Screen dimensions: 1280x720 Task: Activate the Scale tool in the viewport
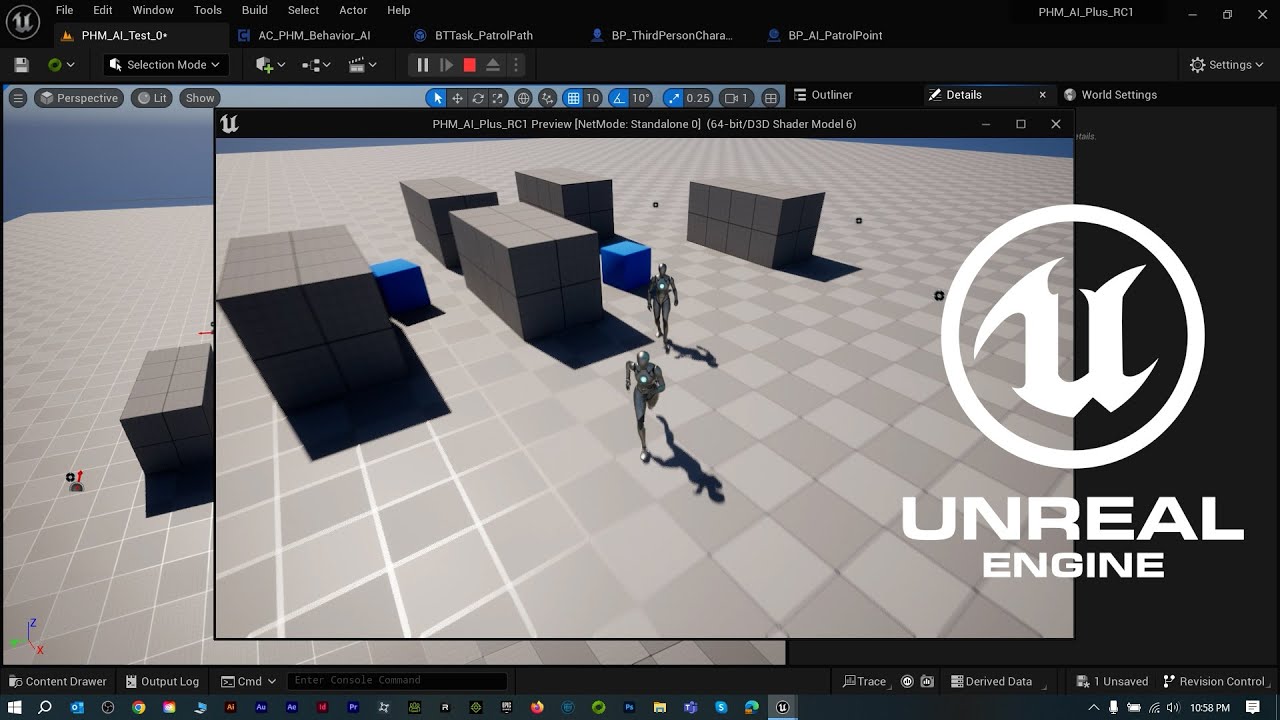(x=499, y=98)
